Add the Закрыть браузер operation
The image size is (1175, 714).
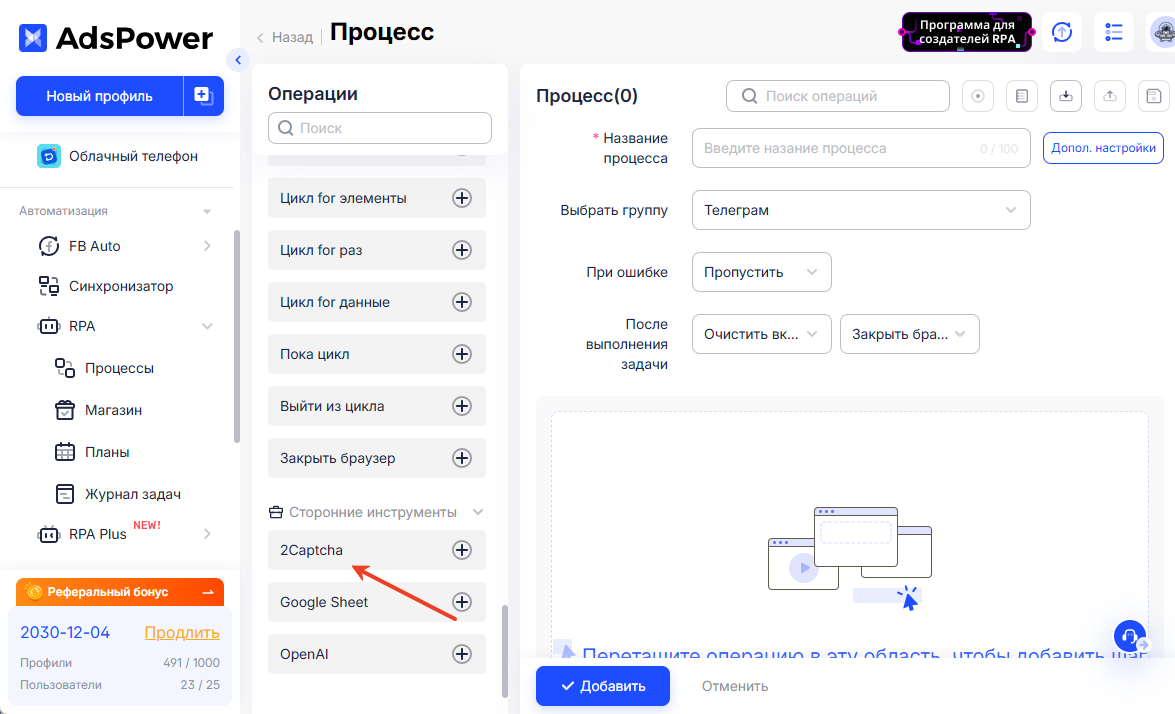(462, 458)
